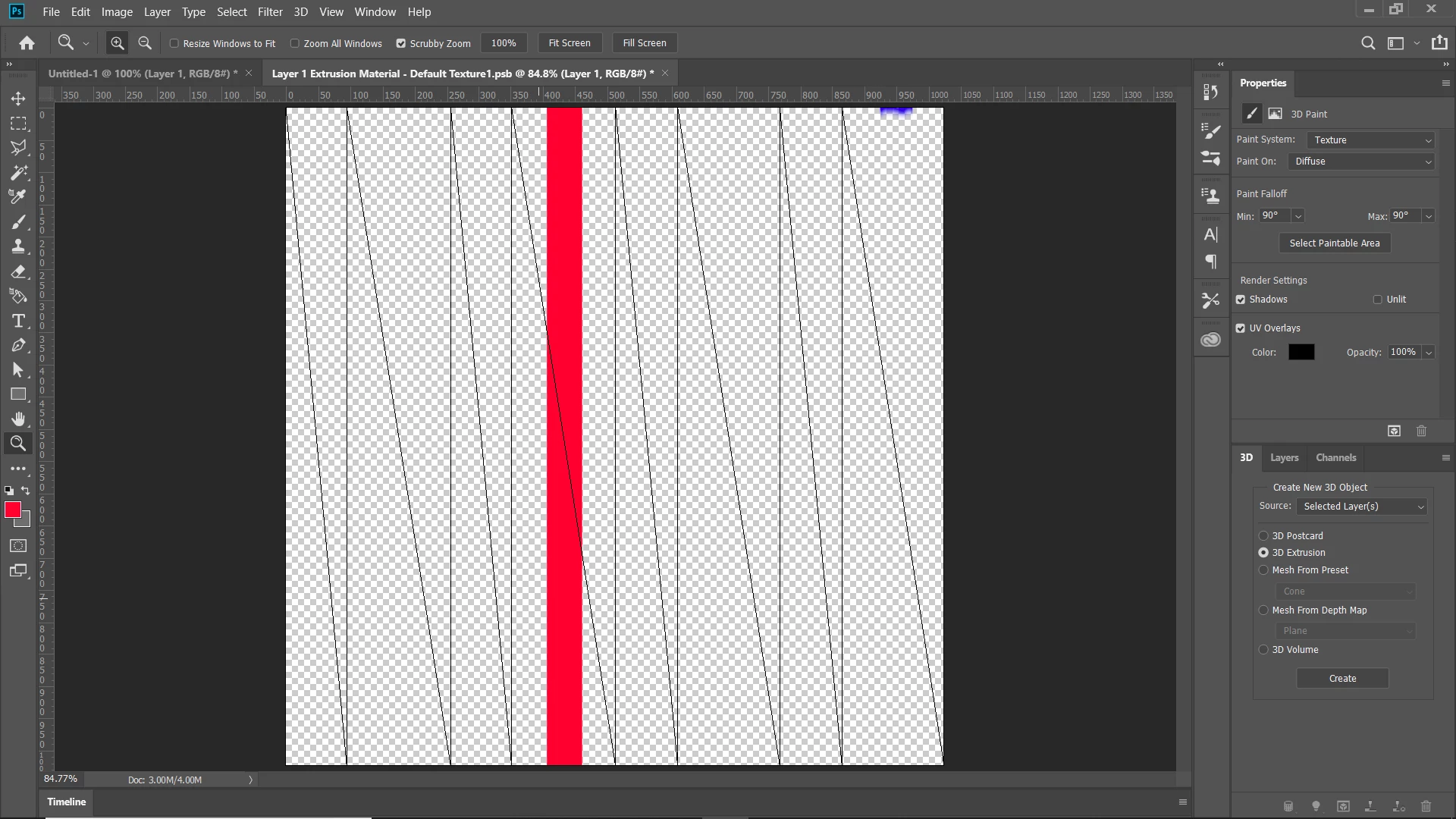Select the Eraser tool

(x=18, y=271)
